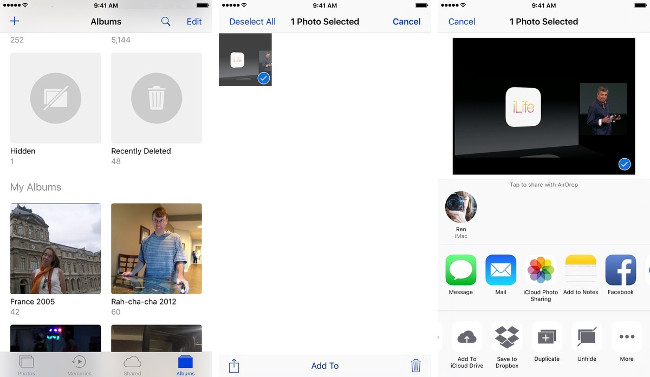This screenshot has height=377, width=650.
Task: Open the Rah-cha-cha 2012 album
Action: pos(156,248)
